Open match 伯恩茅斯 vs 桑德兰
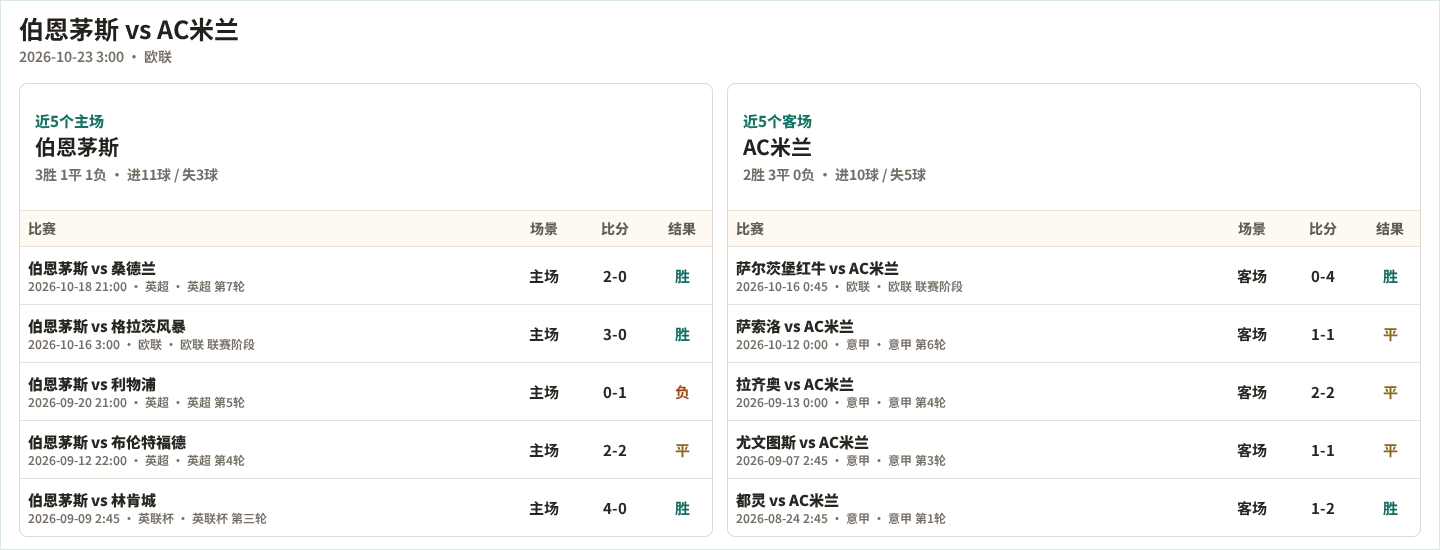The height and width of the screenshot is (550, 1440). click(x=92, y=268)
